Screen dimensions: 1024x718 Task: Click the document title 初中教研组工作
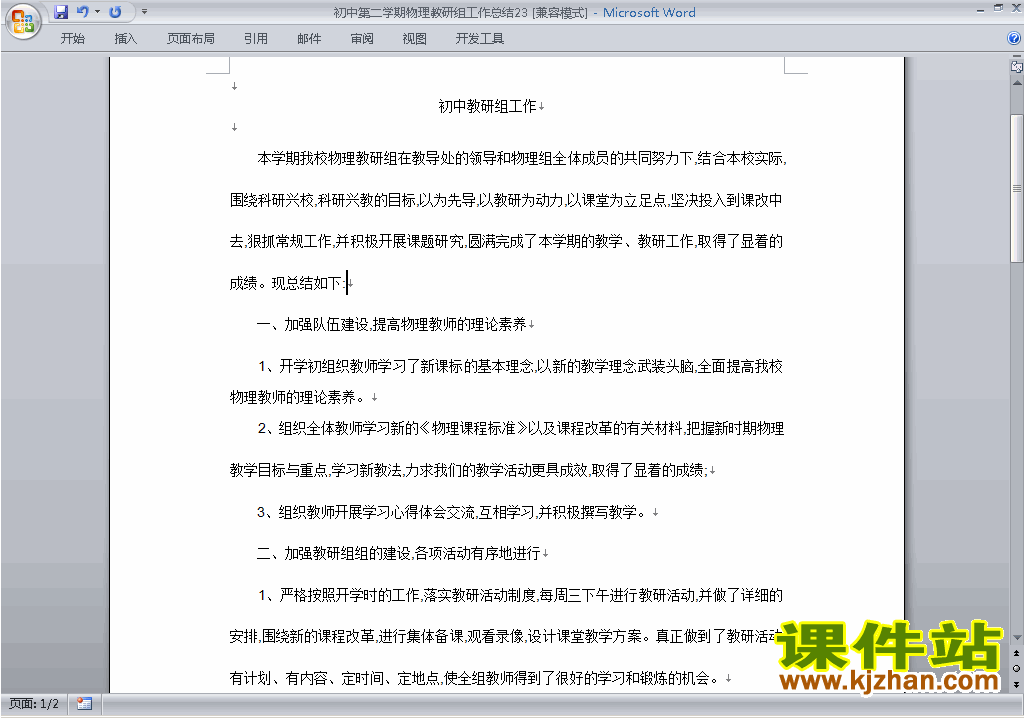click(487, 106)
